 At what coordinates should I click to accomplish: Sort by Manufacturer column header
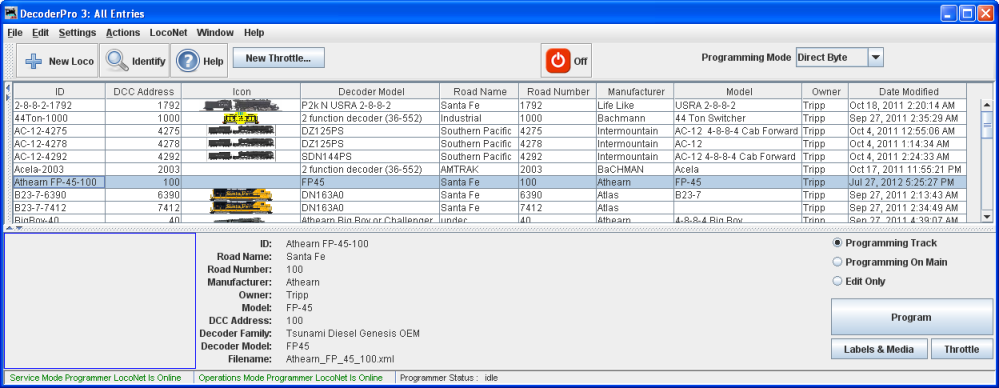click(635, 92)
